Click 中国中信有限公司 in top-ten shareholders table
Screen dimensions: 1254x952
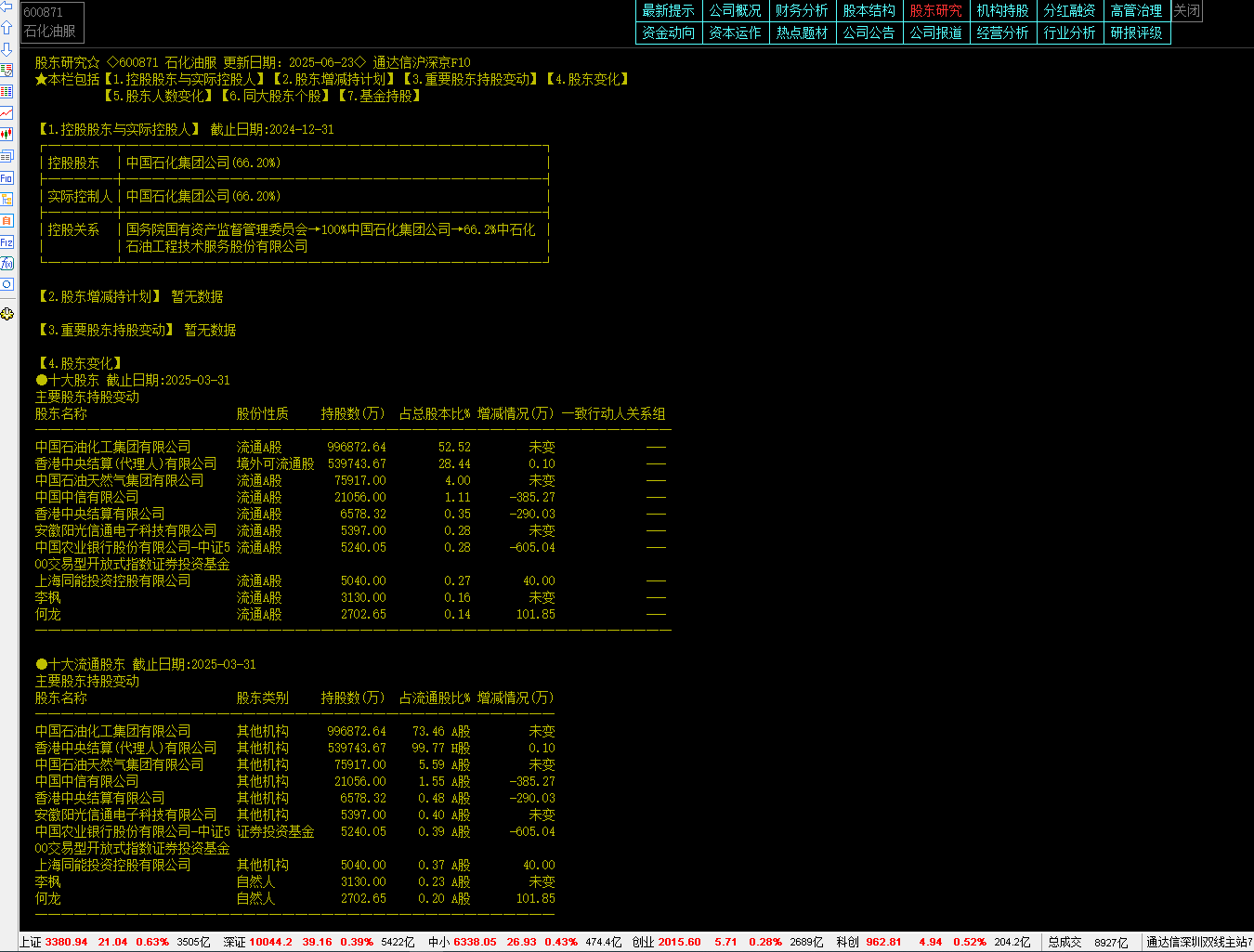tap(87, 498)
